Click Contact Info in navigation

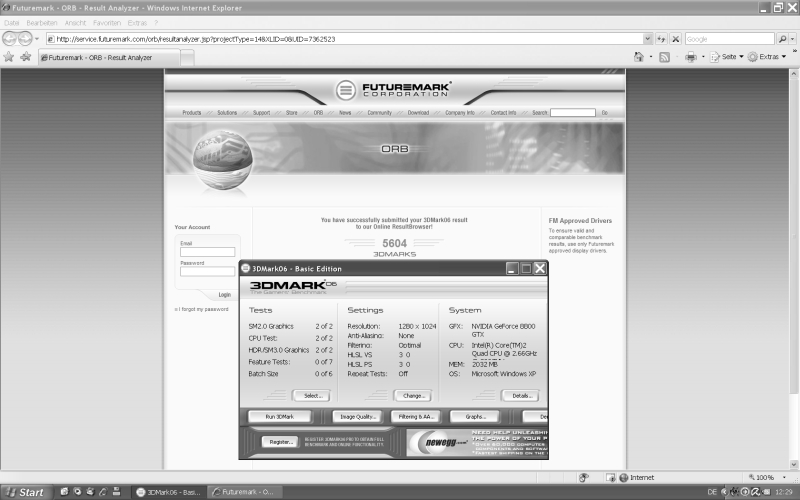[x=504, y=113]
